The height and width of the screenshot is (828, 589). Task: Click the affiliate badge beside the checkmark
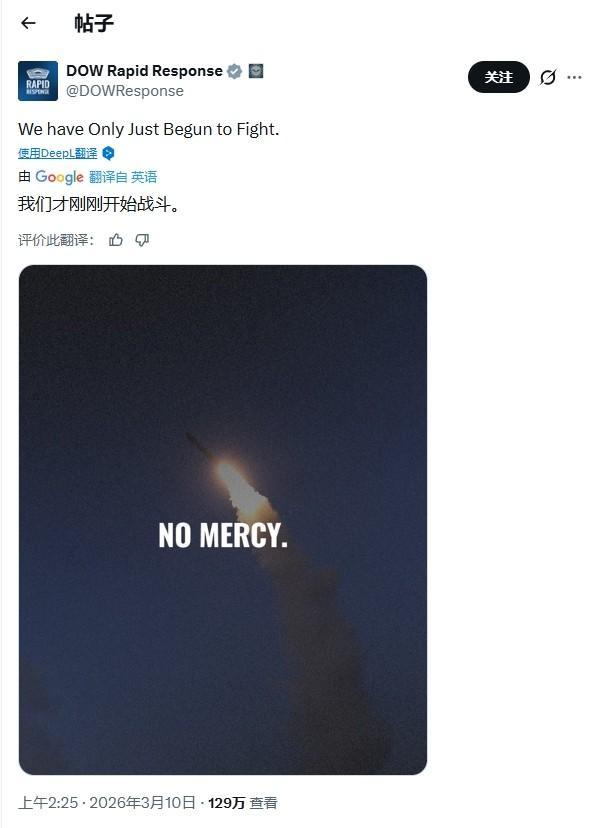tap(255, 71)
